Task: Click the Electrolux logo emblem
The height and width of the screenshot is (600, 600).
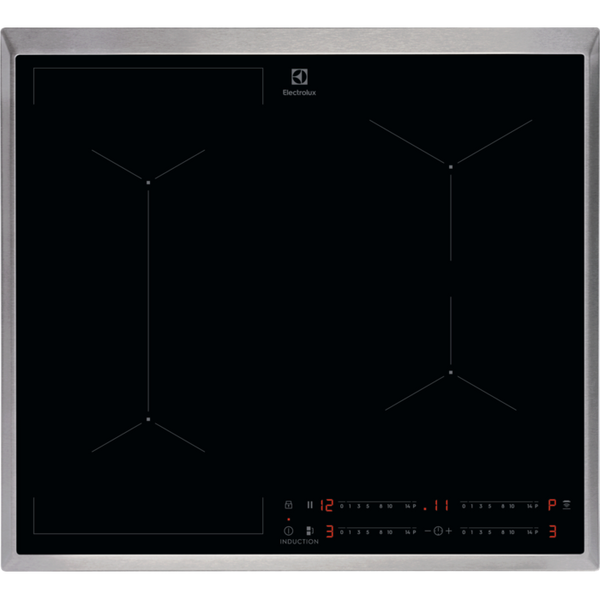Action: 299,77
